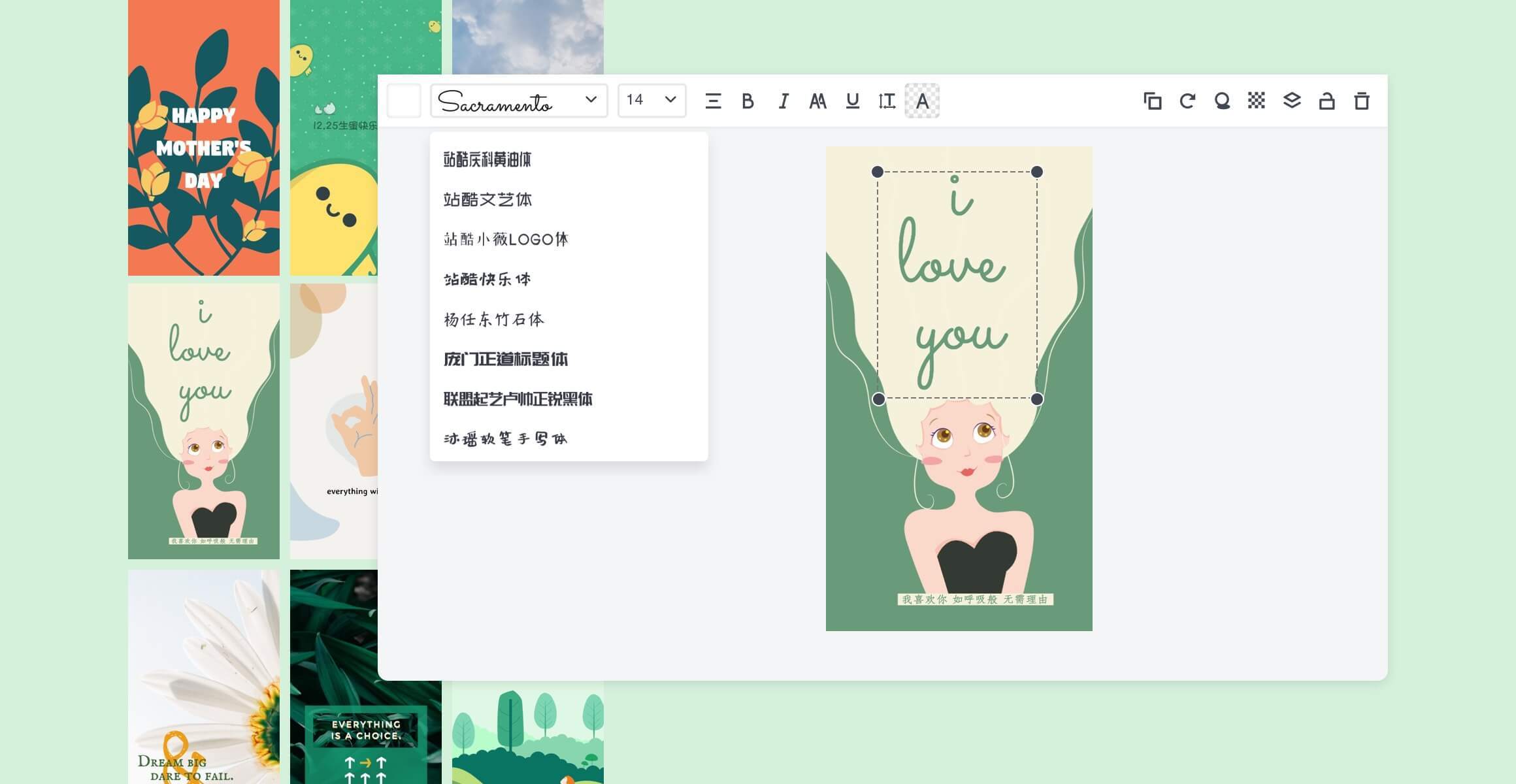Rotate the selected element
The image size is (1516, 784).
[1187, 101]
